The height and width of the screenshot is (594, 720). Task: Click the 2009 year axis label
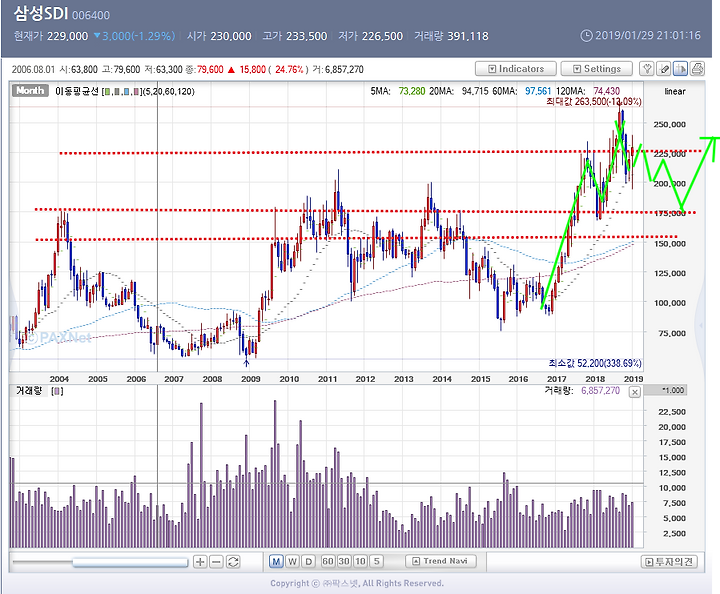[251, 379]
